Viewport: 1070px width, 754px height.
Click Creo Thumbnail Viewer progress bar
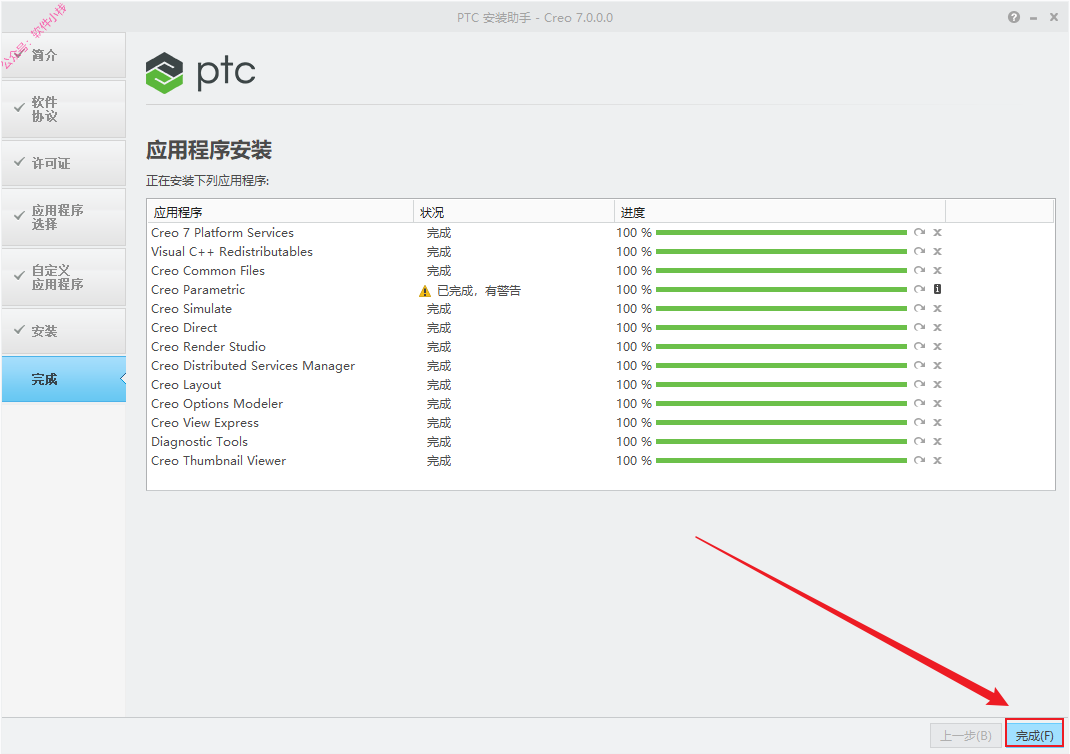click(x=781, y=461)
